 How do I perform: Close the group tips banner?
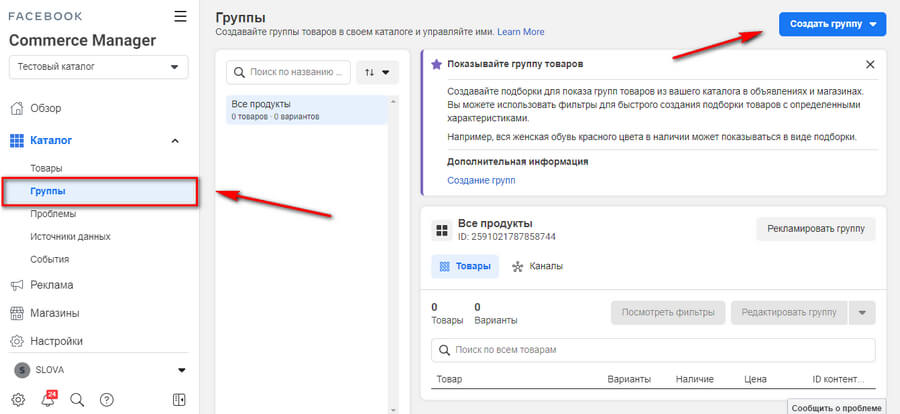click(870, 64)
